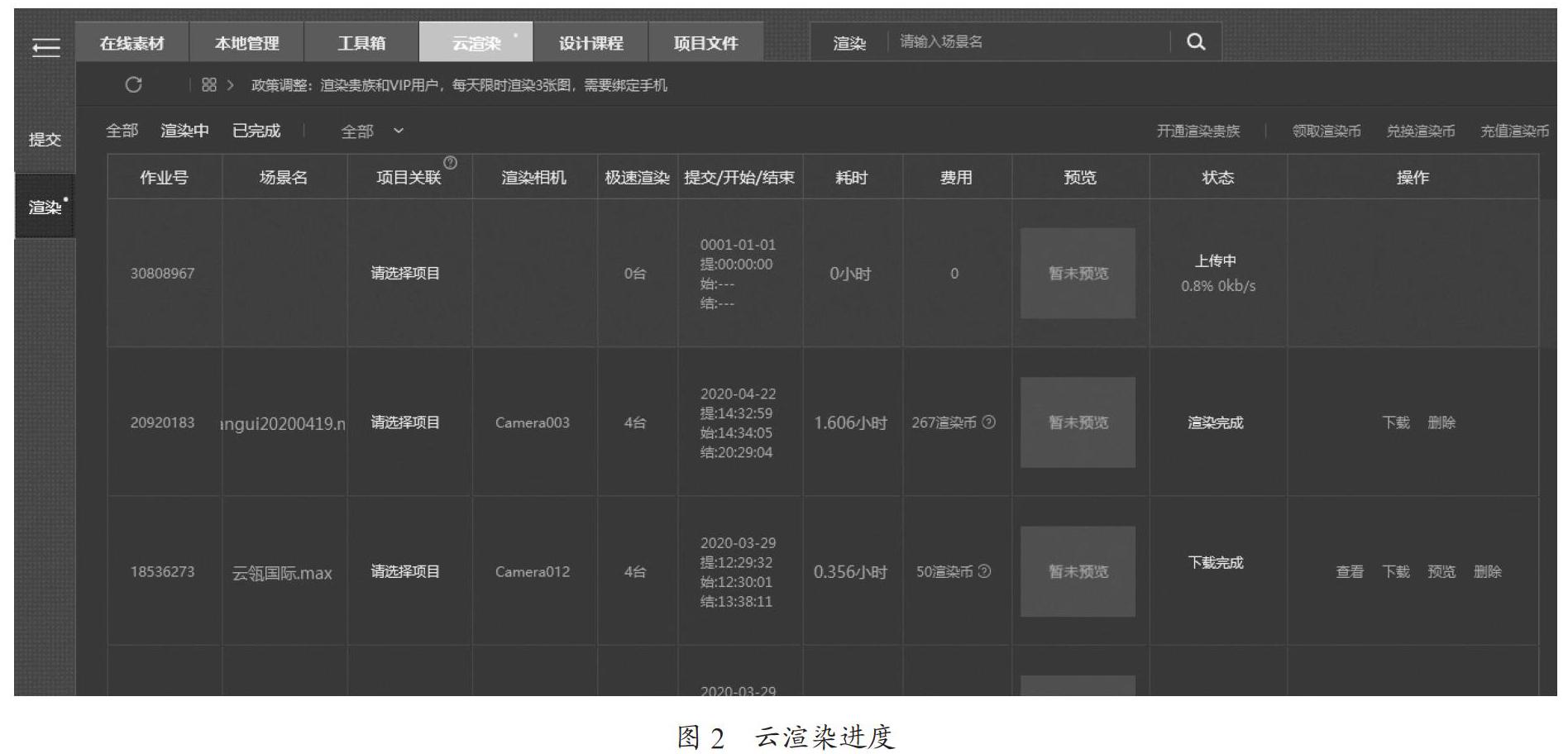The image size is (1568, 754).
Task: Click the Camera012 cell
Action: pos(533,571)
